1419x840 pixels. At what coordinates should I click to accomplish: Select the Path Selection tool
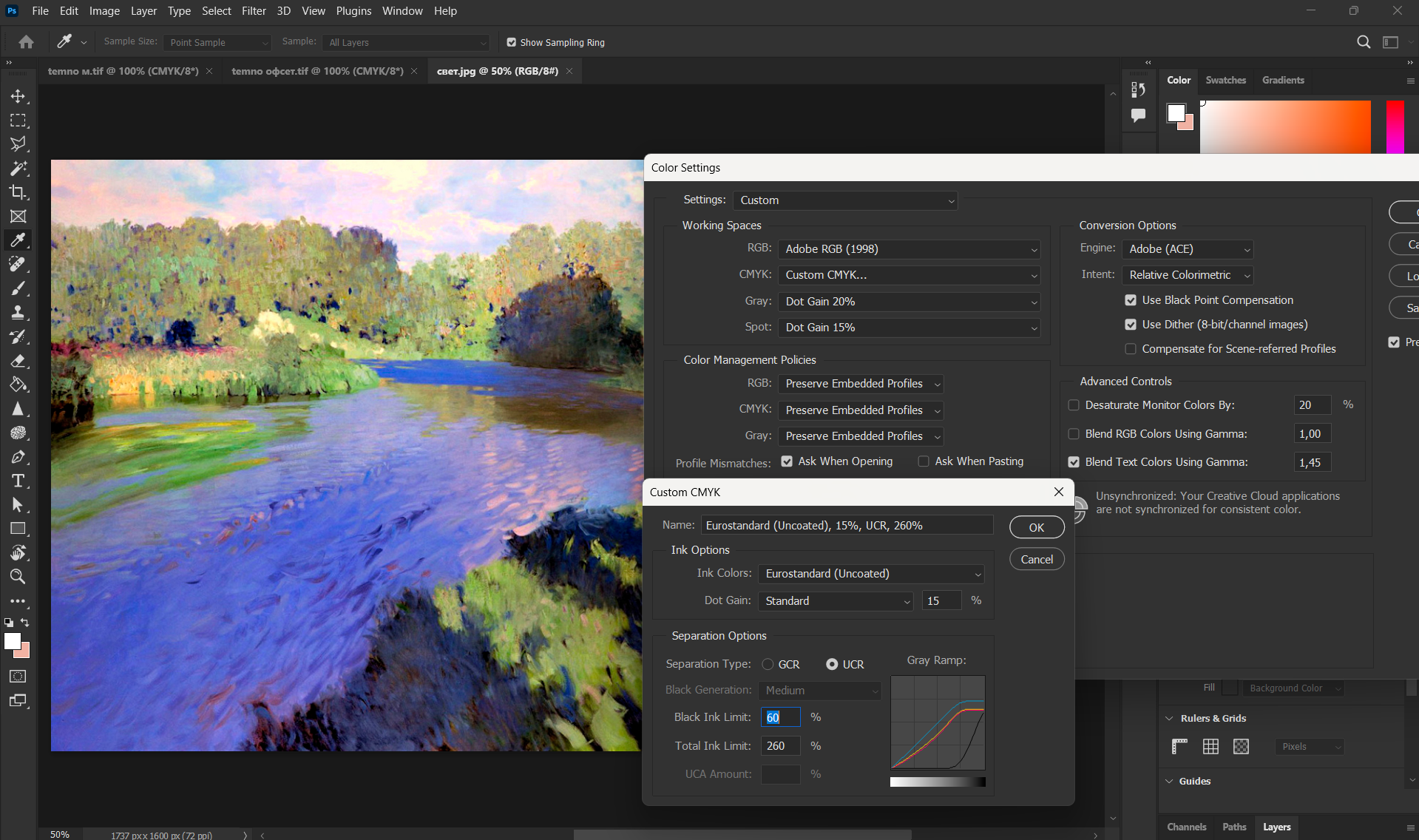click(x=18, y=505)
